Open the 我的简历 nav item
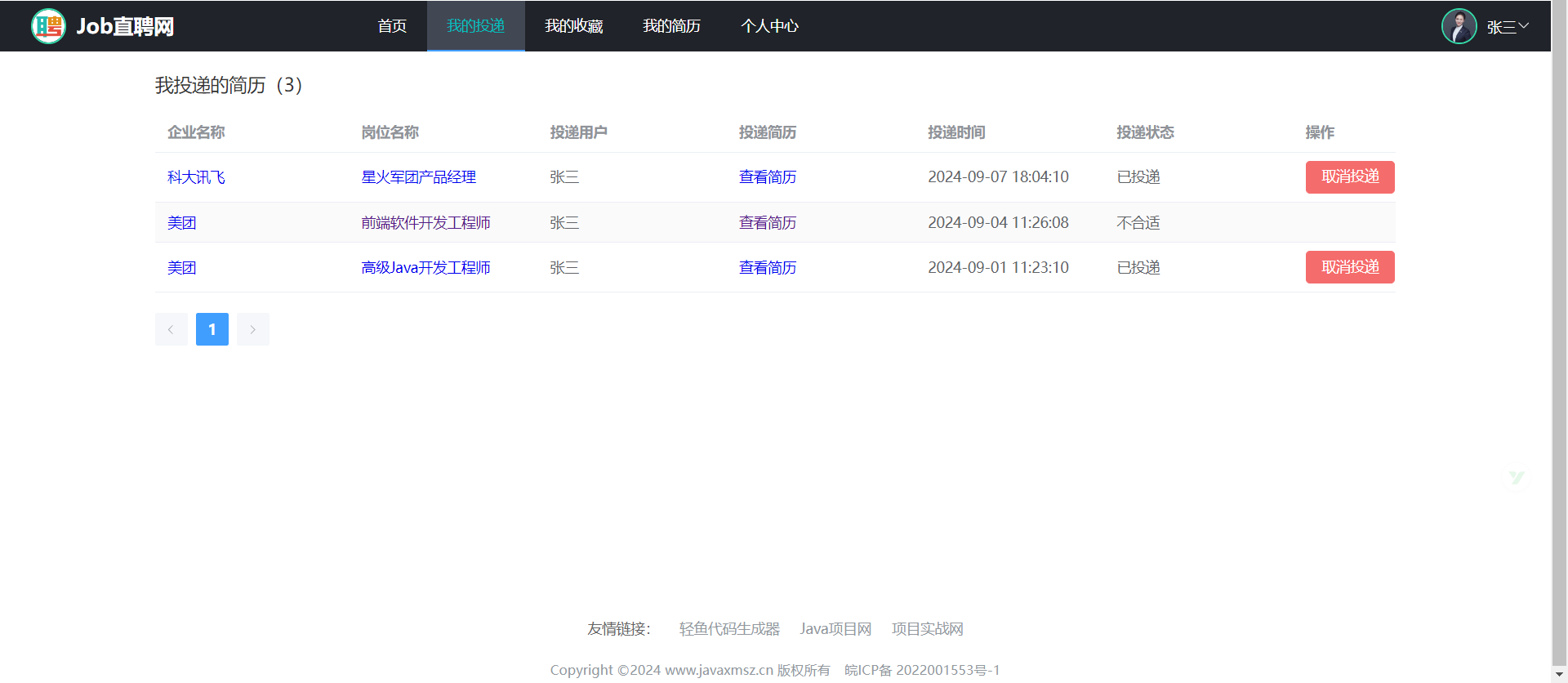Image resolution: width=1568 pixels, height=683 pixels. (672, 26)
